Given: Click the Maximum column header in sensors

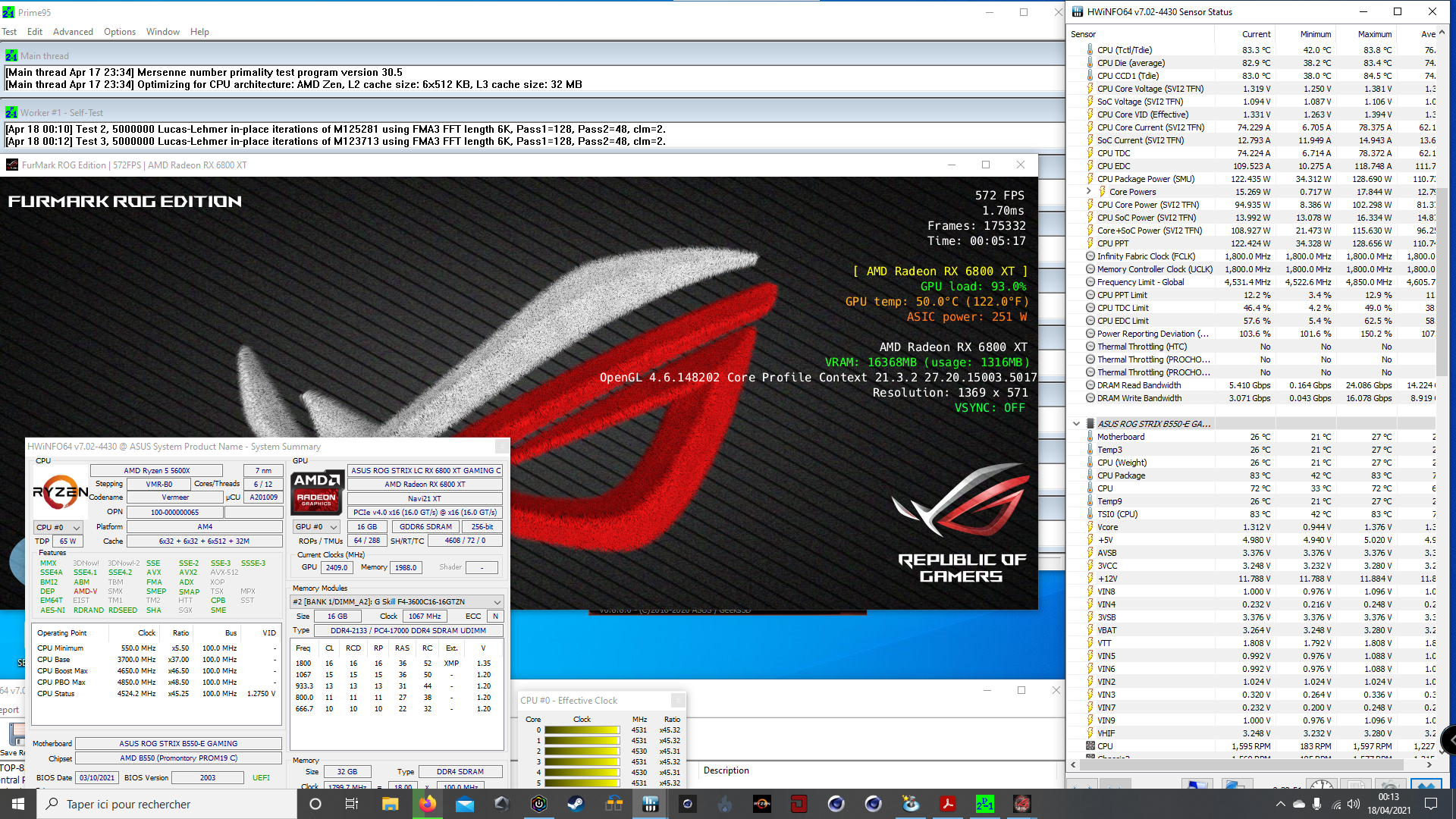Looking at the screenshot, I should (x=1374, y=34).
